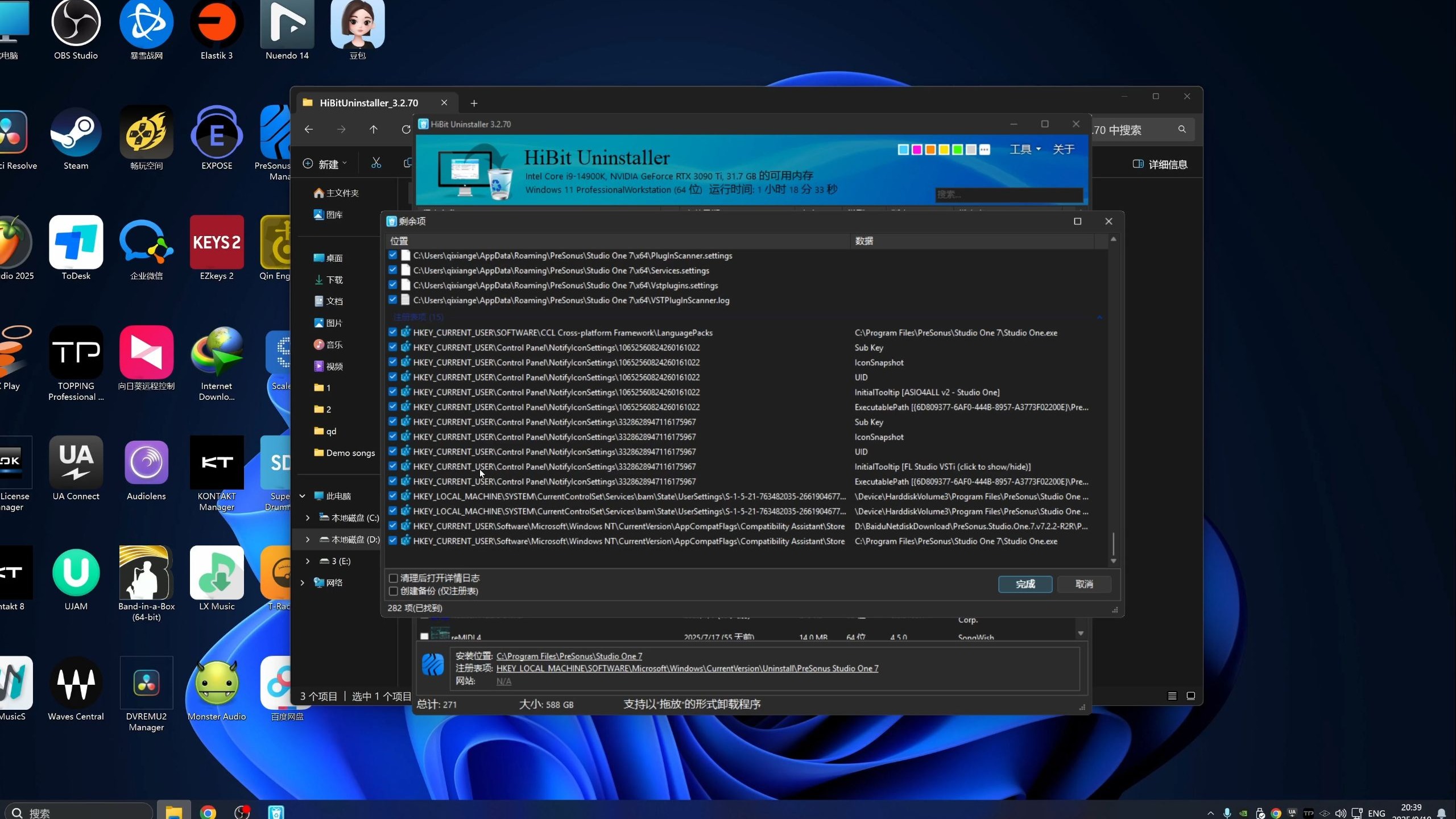
Task: Launch Elastik 3 from desktop
Action: [x=217, y=30]
